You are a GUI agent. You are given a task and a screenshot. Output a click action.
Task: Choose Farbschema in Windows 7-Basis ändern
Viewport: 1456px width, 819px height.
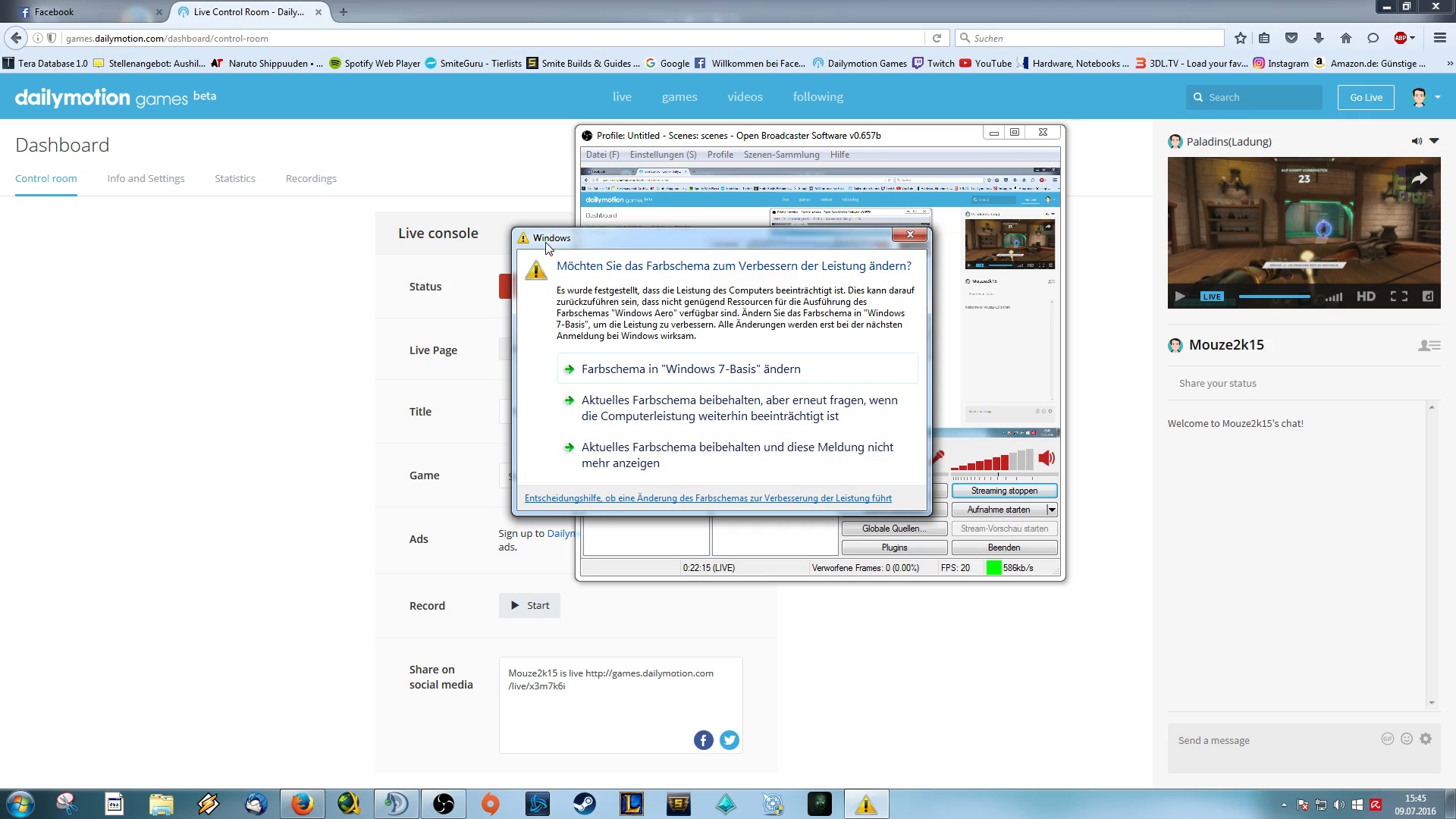(x=691, y=369)
